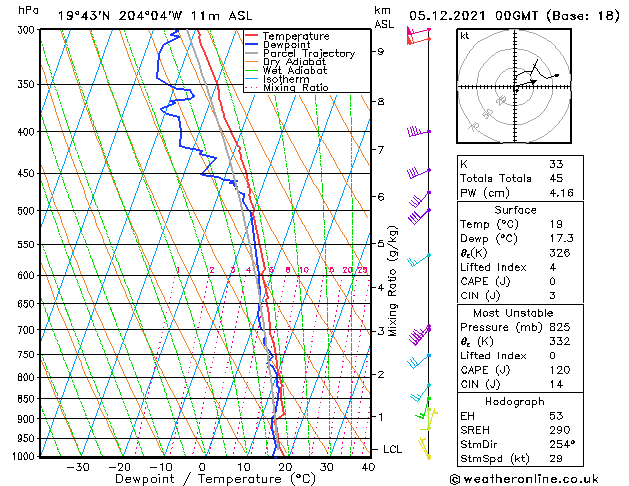Click the Most Unstable CAPE value 120

[x=560, y=370]
